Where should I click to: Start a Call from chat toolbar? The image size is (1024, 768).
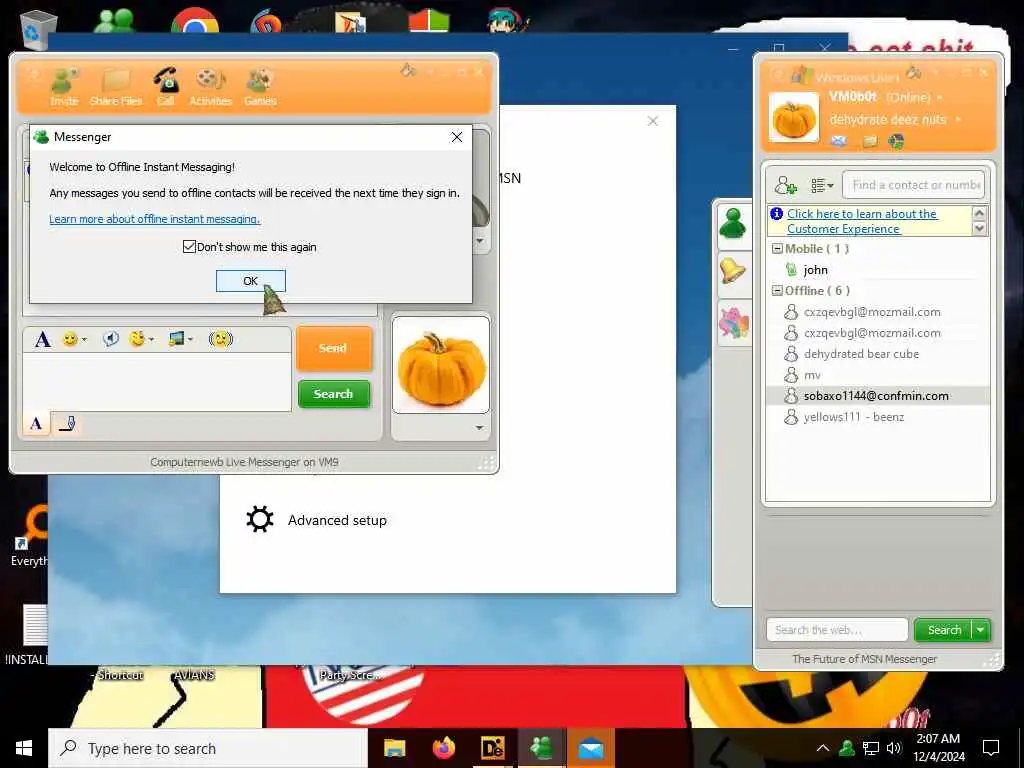(166, 87)
